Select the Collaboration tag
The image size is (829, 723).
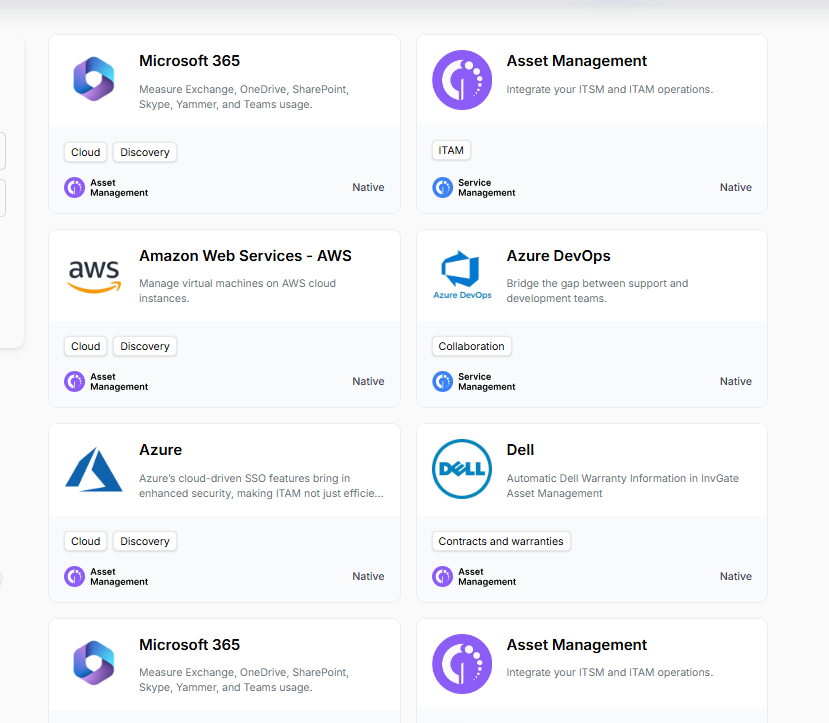(472, 346)
